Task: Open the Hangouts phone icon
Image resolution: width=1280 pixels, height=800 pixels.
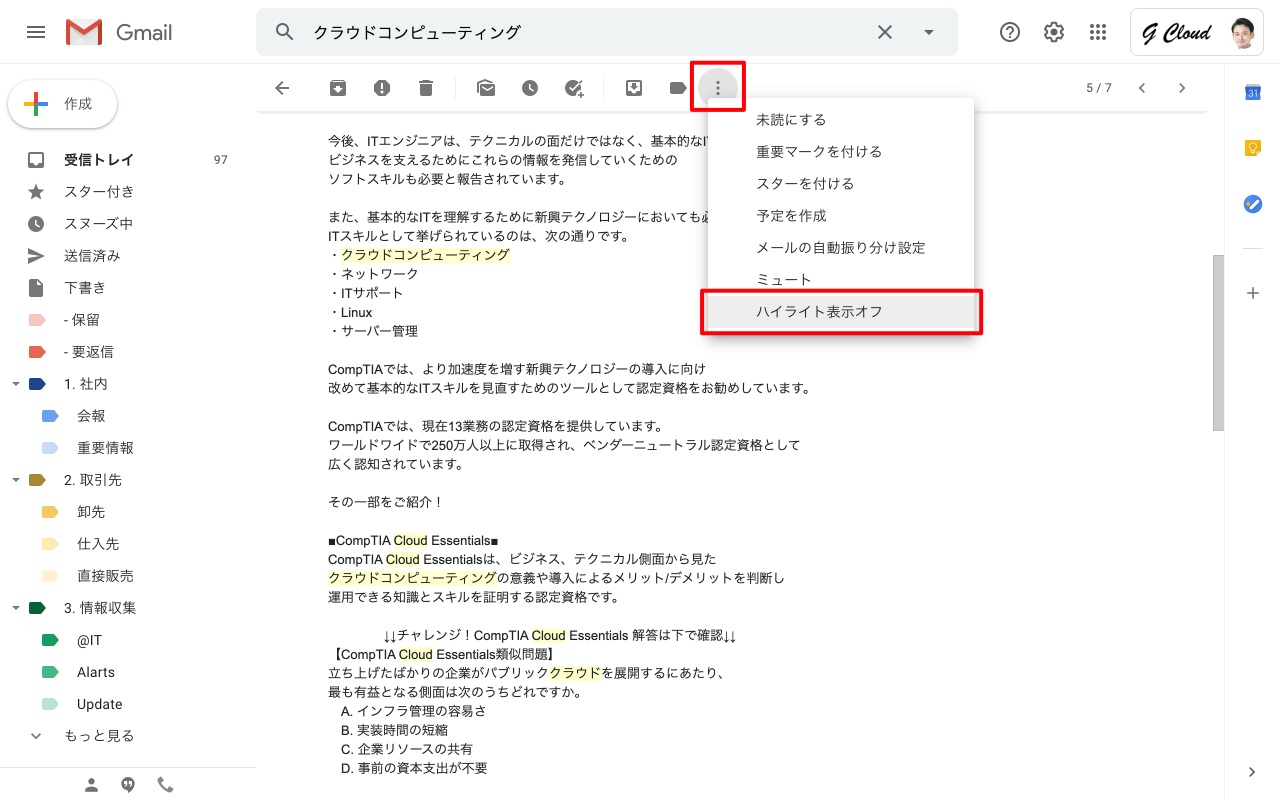Action: (x=165, y=785)
